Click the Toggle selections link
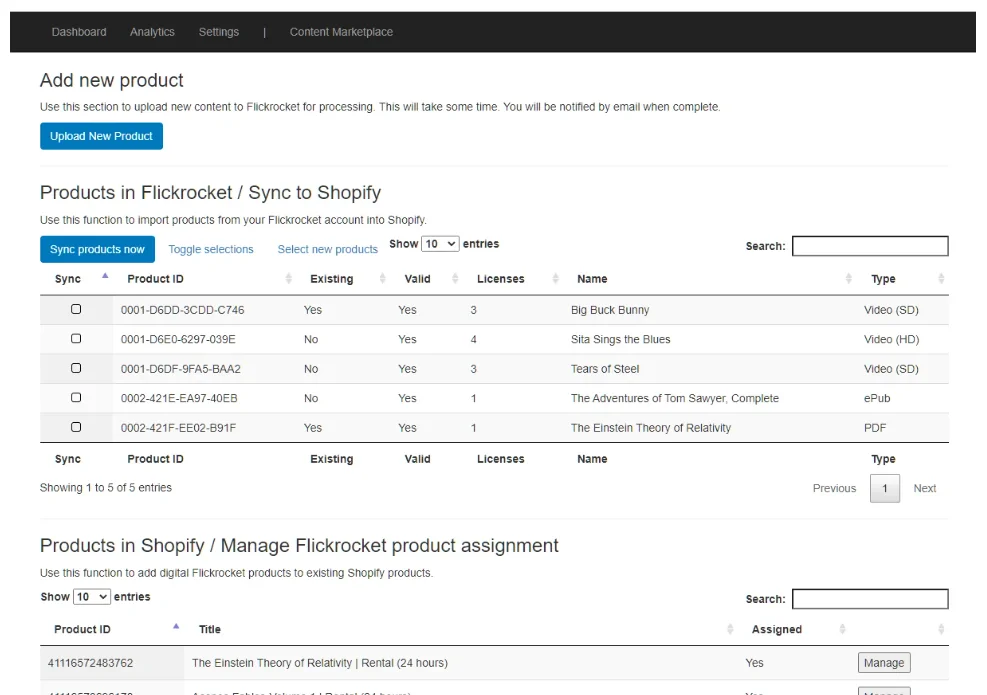The height and width of the screenshot is (695, 987). 211,249
